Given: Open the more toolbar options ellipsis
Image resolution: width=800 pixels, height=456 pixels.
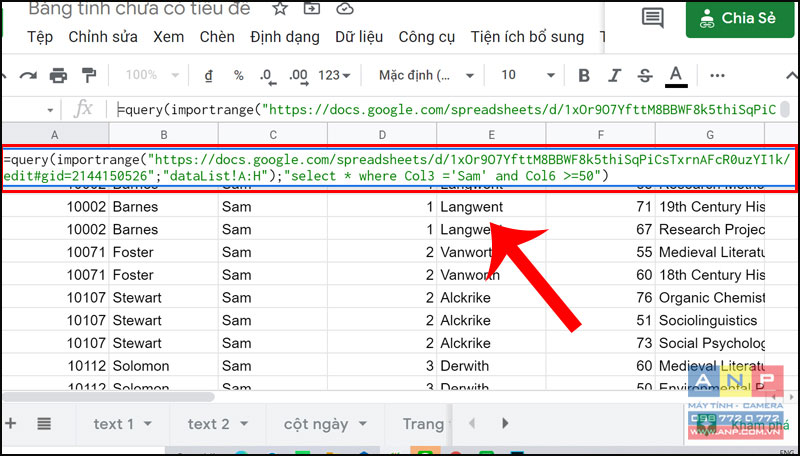Looking at the screenshot, I should [717, 75].
